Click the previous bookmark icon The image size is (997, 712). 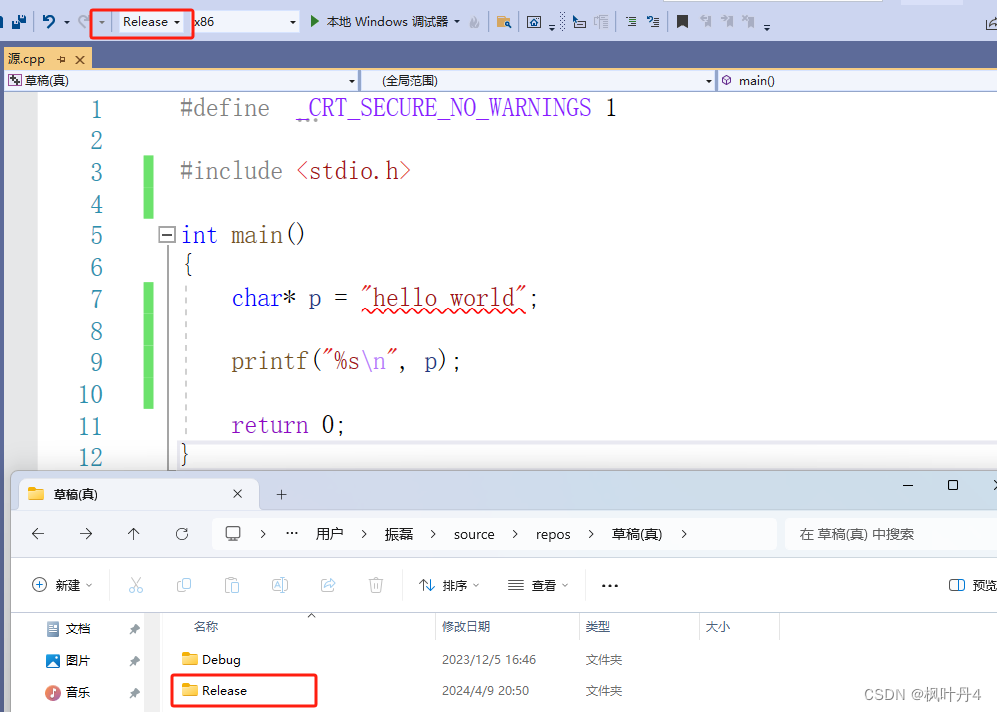point(706,22)
